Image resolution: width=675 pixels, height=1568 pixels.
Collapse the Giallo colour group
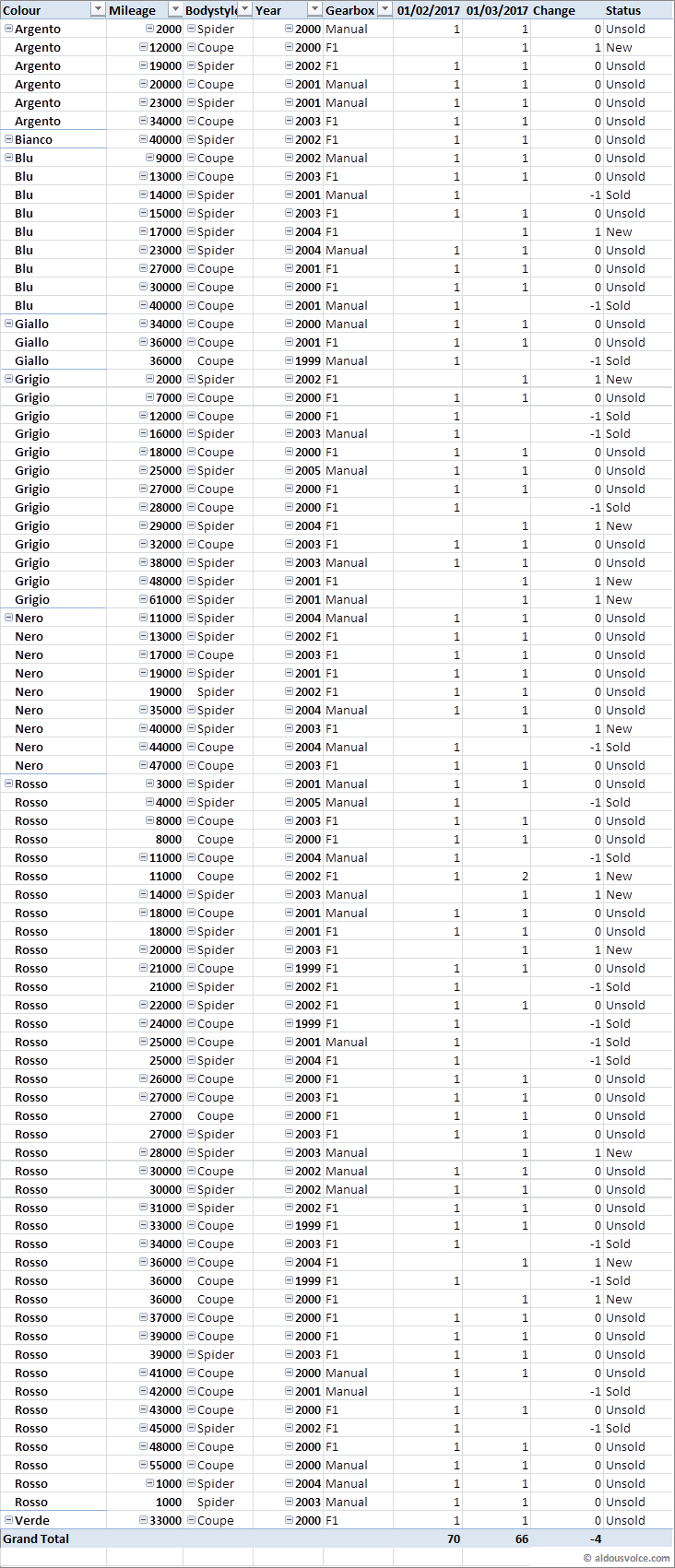click(x=9, y=324)
